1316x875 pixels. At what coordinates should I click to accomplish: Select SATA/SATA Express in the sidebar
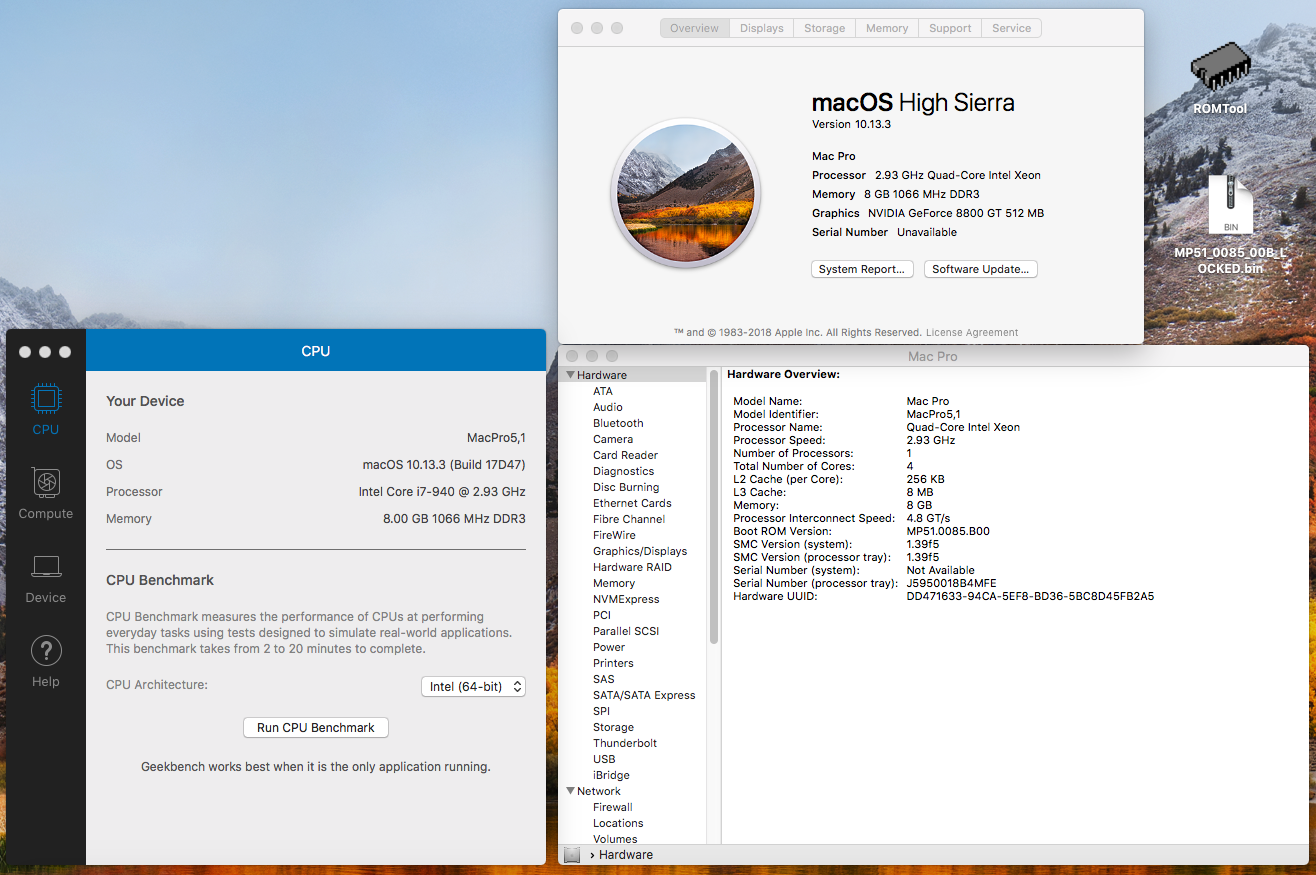[644, 695]
